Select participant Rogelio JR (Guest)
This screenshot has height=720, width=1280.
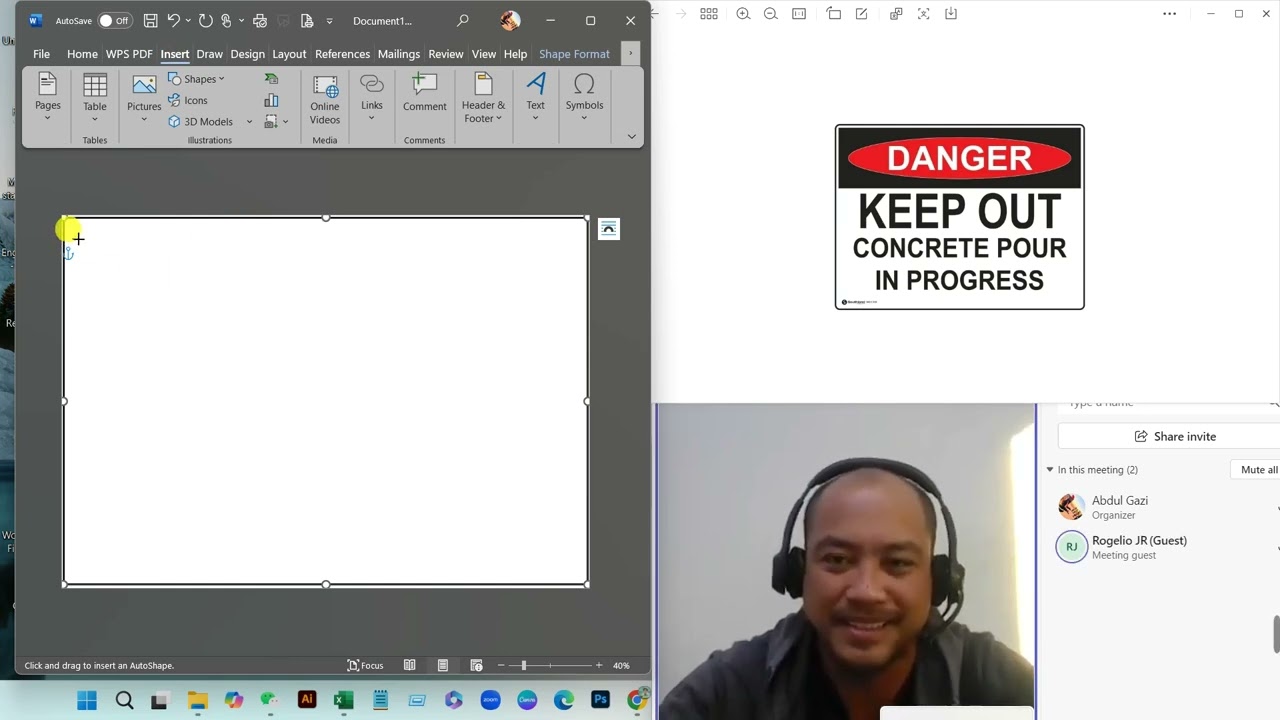click(1140, 547)
